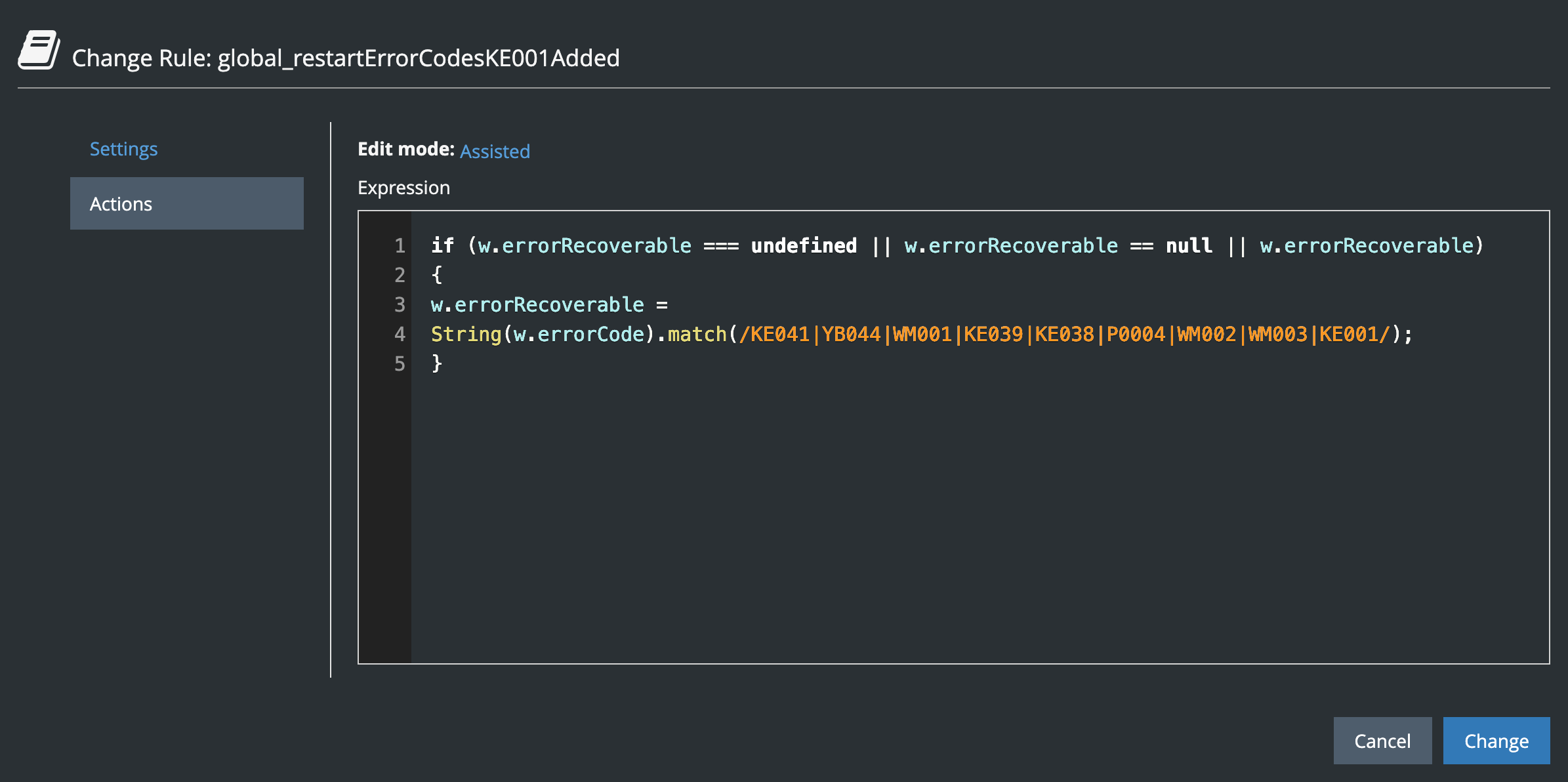
Task: Click the rule book icon in header
Action: click(x=39, y=51)
